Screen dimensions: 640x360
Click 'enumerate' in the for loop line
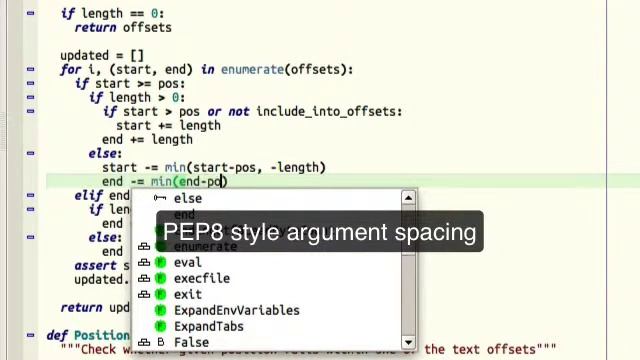[x=252, y=69]
